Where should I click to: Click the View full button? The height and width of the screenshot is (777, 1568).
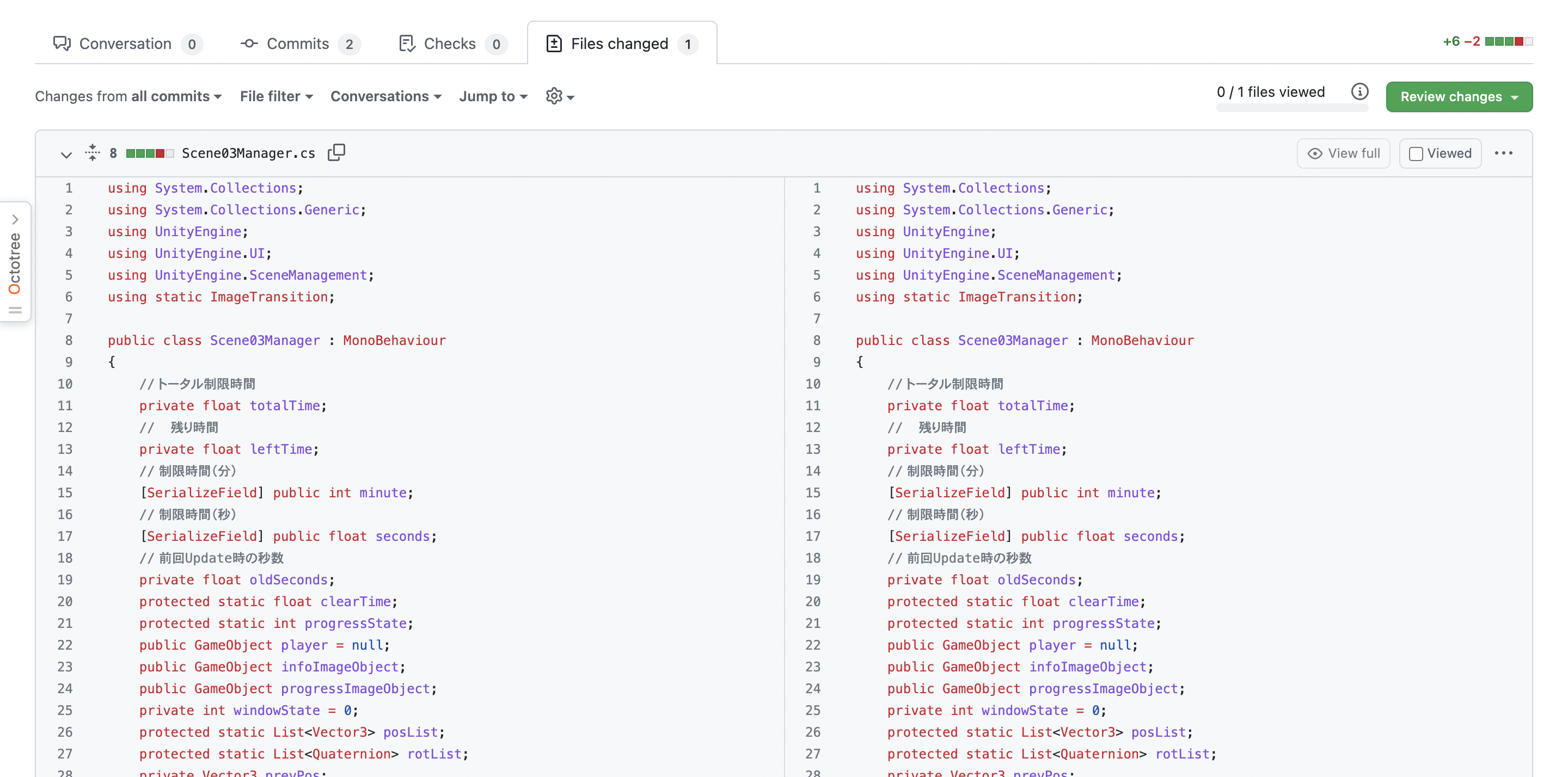coord(1343,153)
